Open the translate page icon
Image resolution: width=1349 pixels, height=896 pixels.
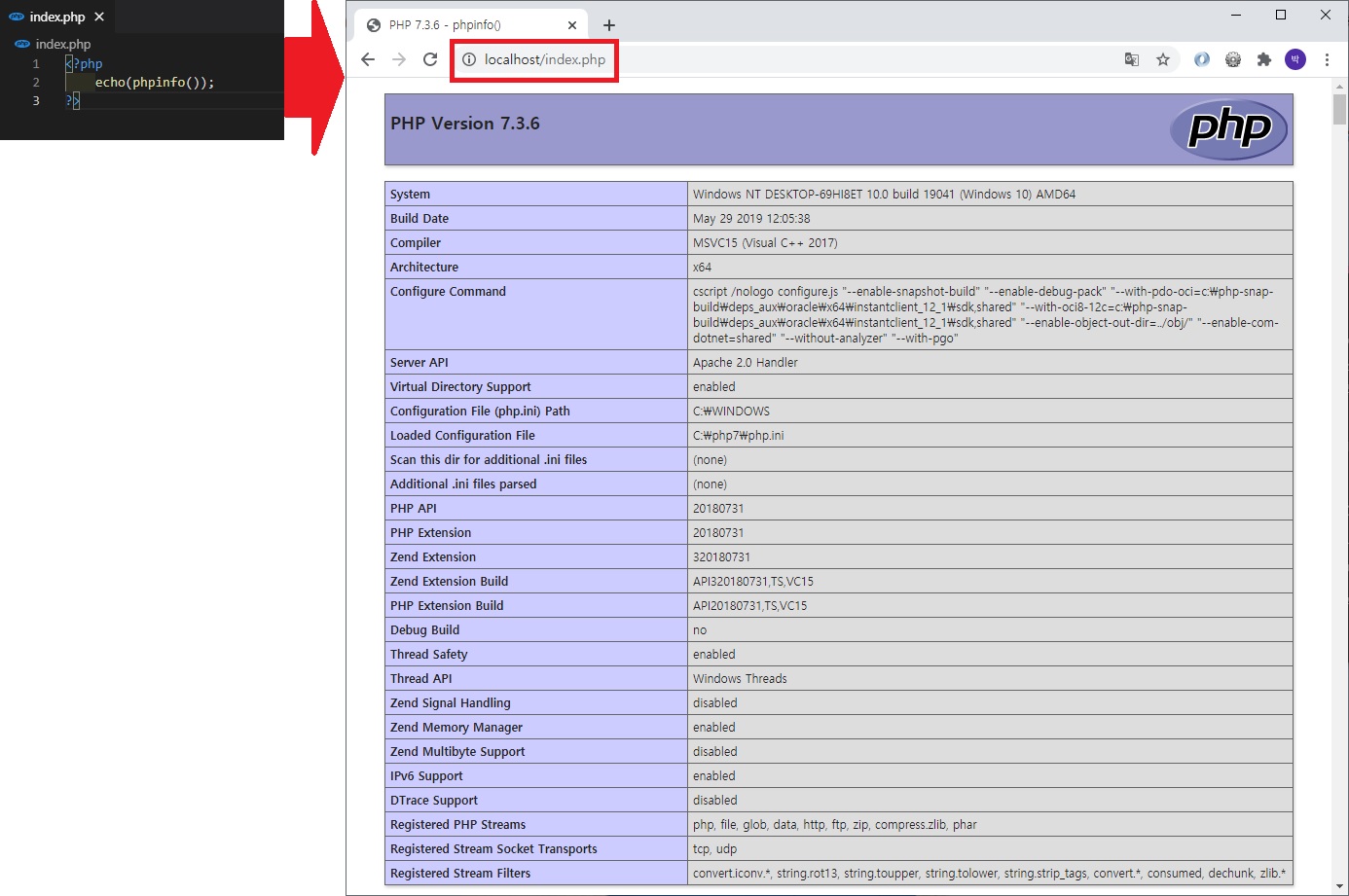coord(1132,59)
